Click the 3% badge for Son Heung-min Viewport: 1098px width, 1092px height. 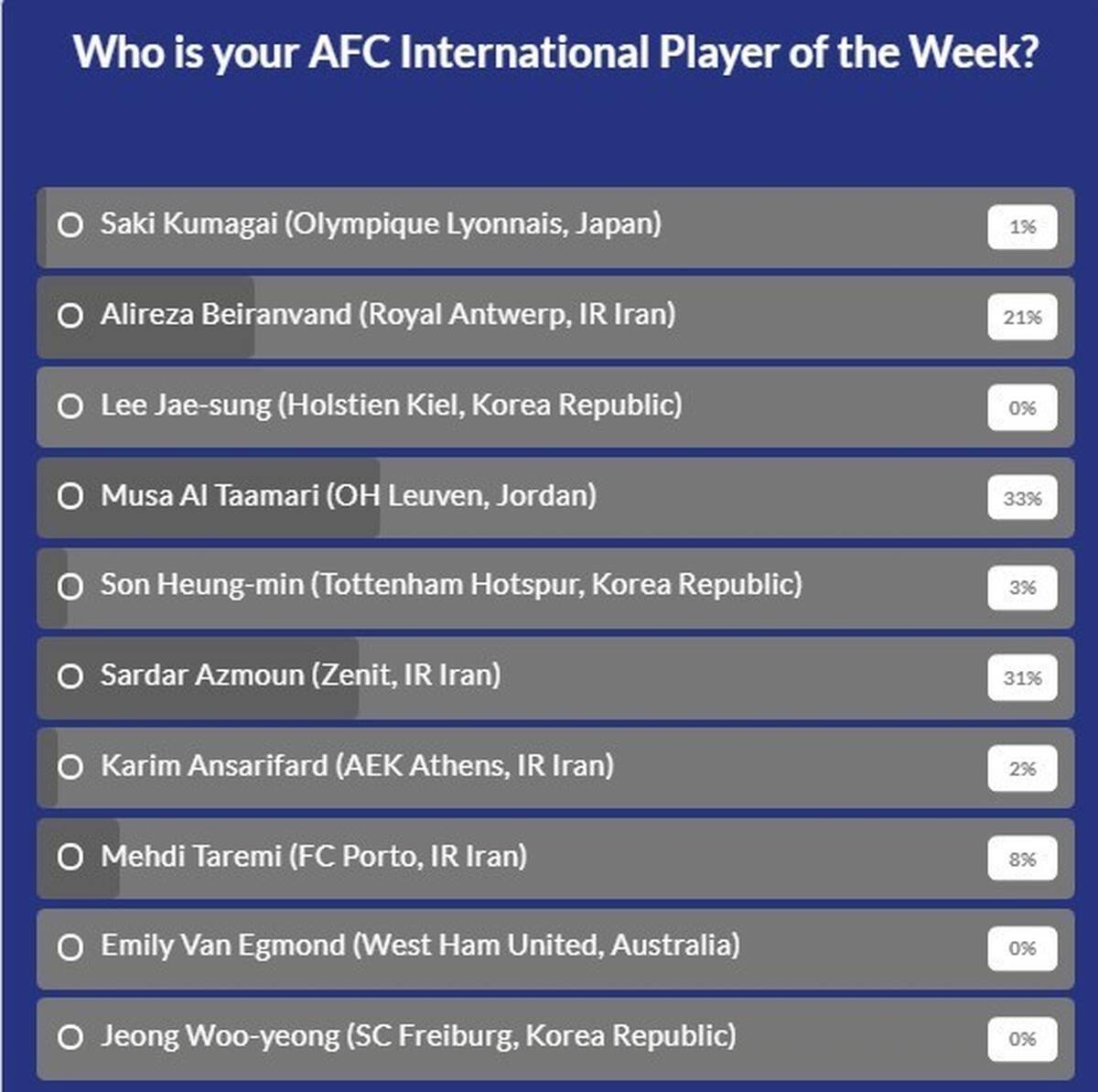tap(1022, 588)
